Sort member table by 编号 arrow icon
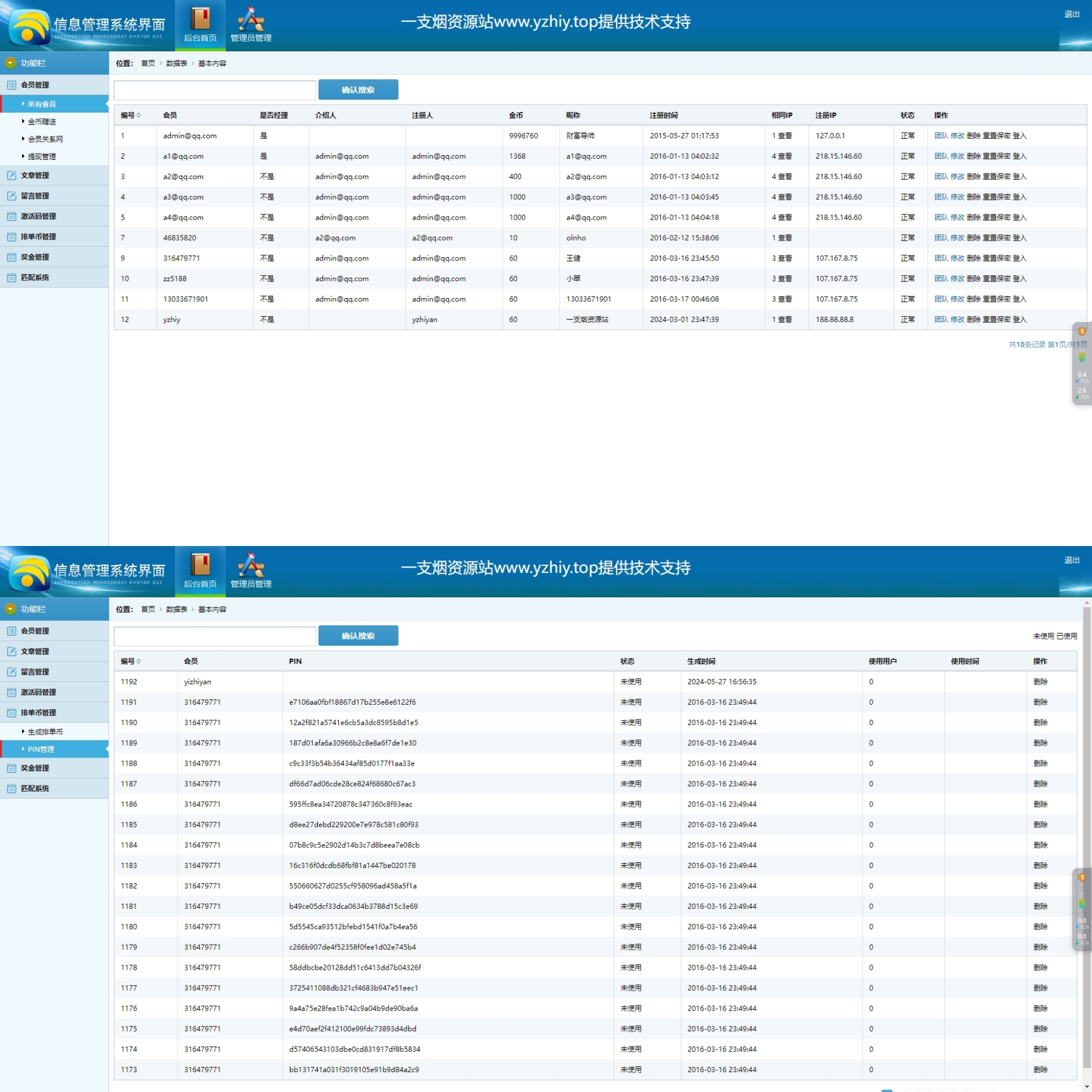 (x=139, y=115)
